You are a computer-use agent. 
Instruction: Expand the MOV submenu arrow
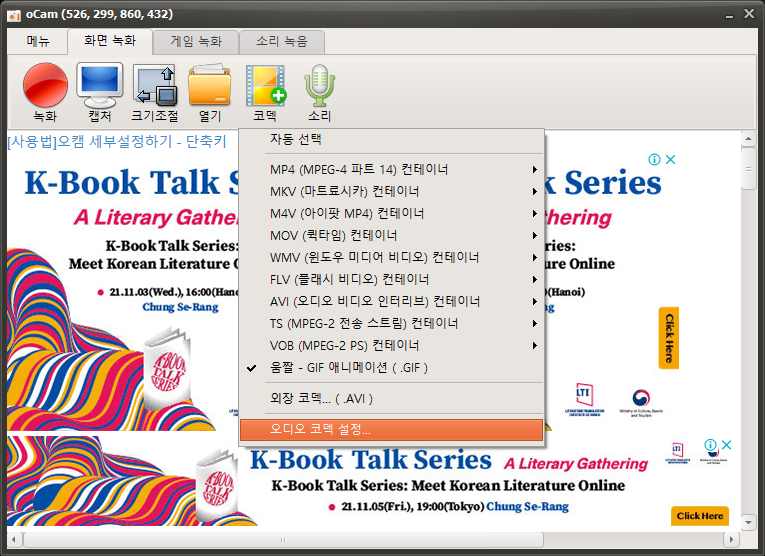pyautogui.click(x=535, y=235)
